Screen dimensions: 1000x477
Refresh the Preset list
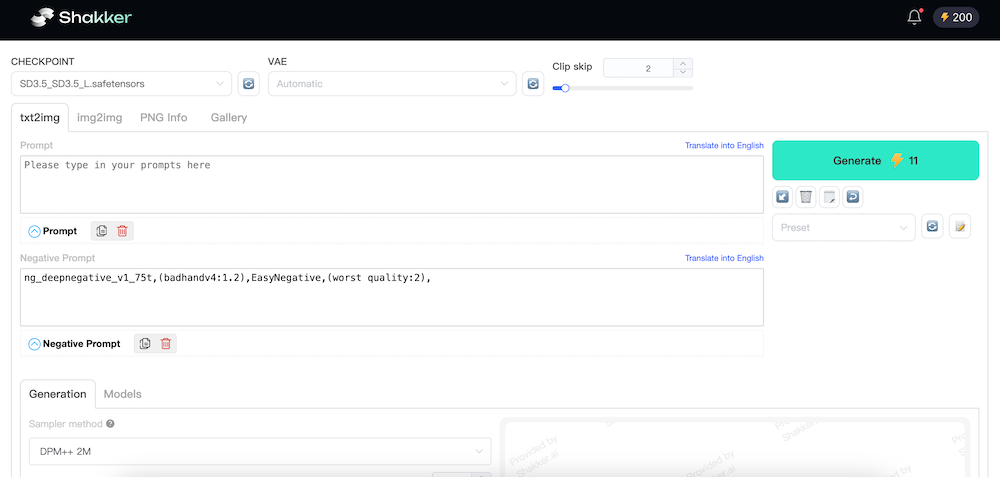(932, 227)
